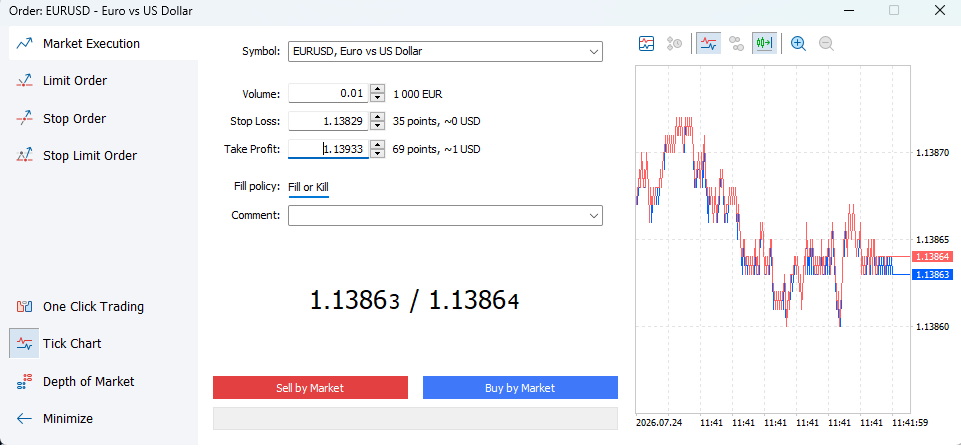Image resolution: width=961 pixels, height=448 pixels.
Task: Click the Volume input field
Action: click(x=329, y=94)
